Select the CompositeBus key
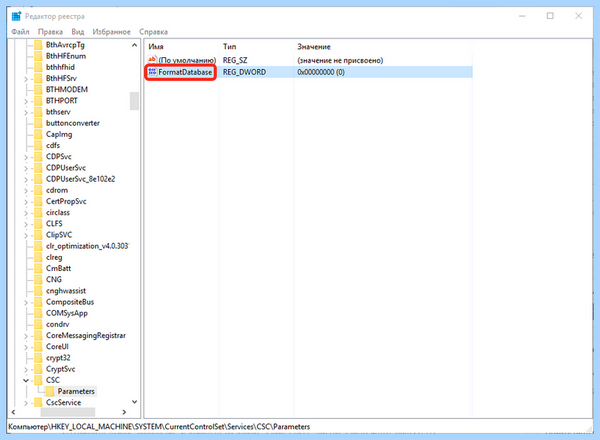Viewport: 600px width, 440px height. [70, 302]
